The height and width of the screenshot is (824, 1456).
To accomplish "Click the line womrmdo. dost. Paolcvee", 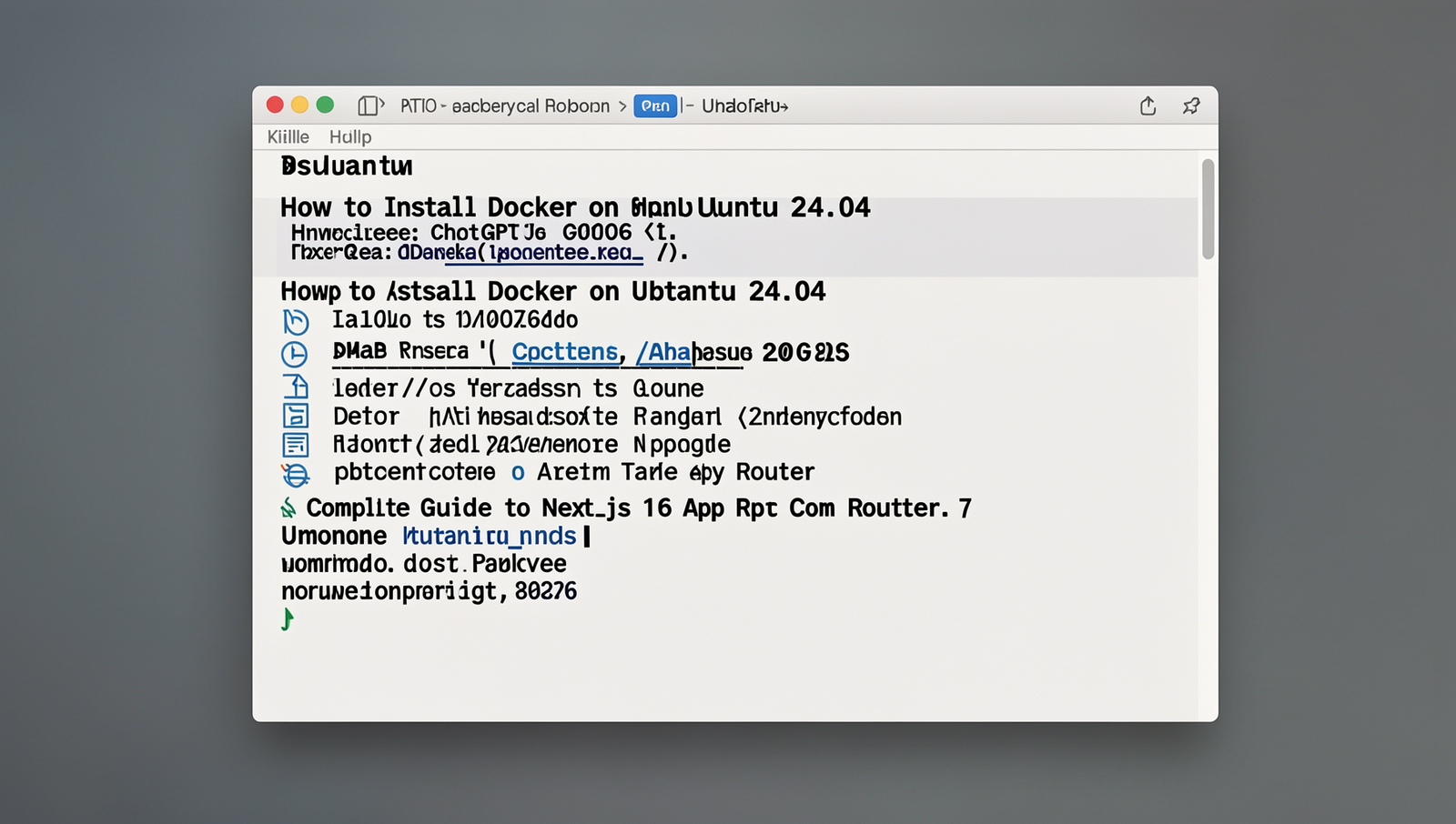I will pos(424,564).
